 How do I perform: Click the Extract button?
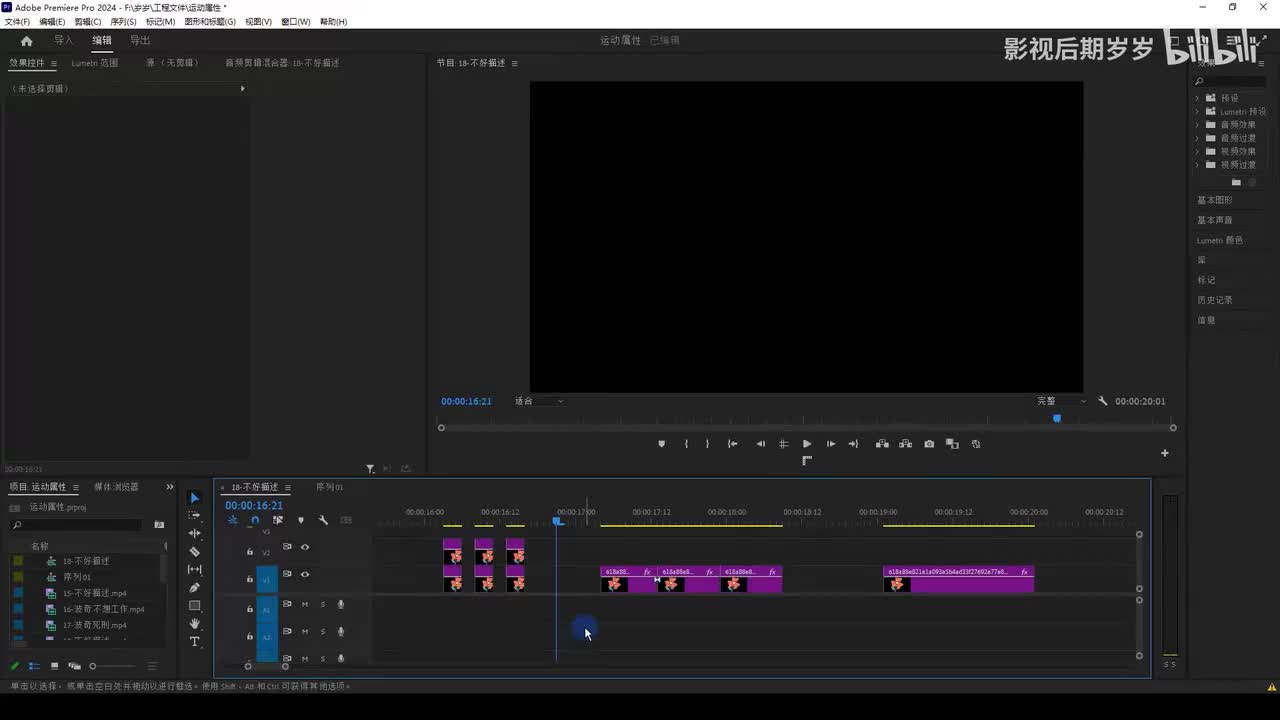(x=905, y=444)
